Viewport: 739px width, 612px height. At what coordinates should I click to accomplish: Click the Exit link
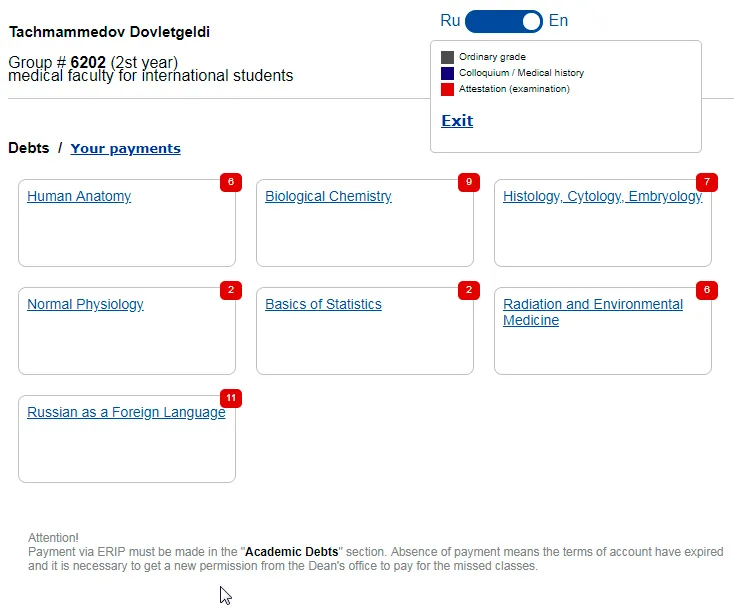pos(457,121)
